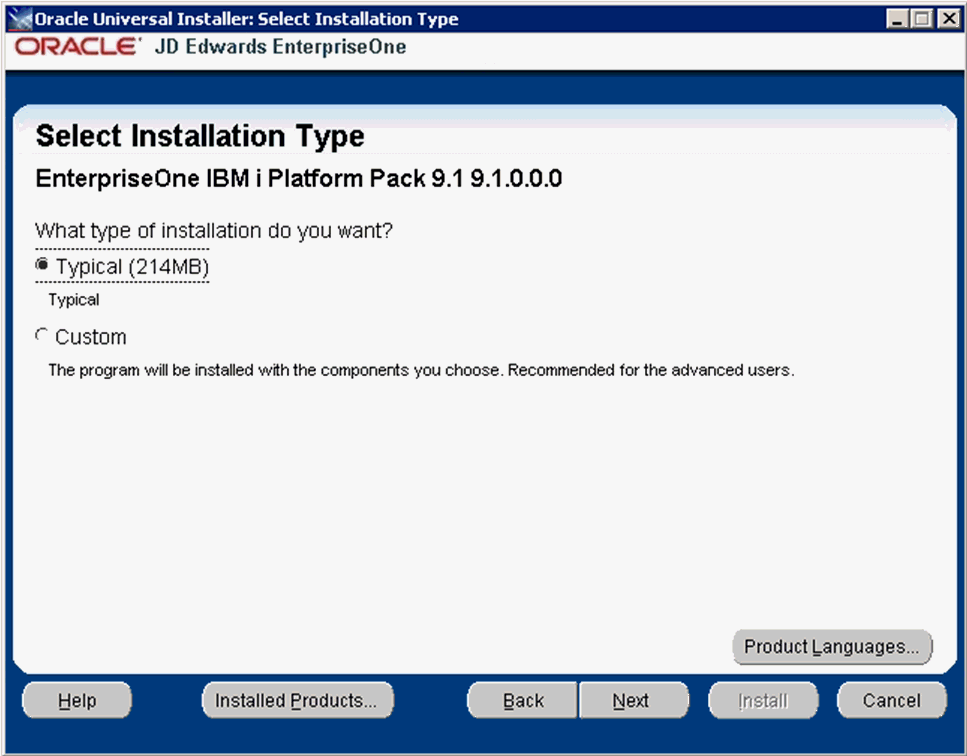967x756 pixels.
Task: Choose the Custom installation radio button
Action: coord(41,335)
